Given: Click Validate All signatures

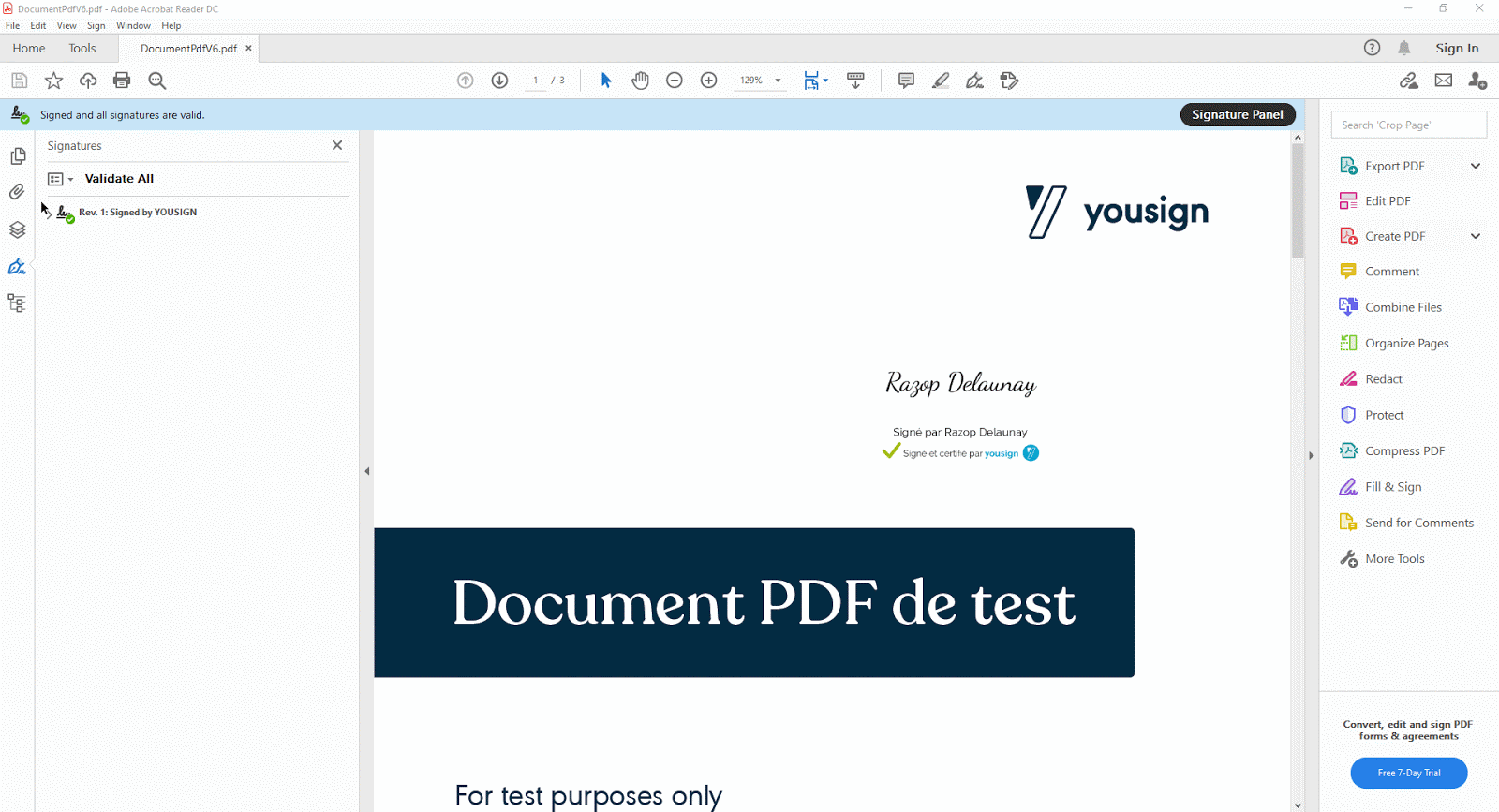Looking at the screenshot, I should coord(119,179).
